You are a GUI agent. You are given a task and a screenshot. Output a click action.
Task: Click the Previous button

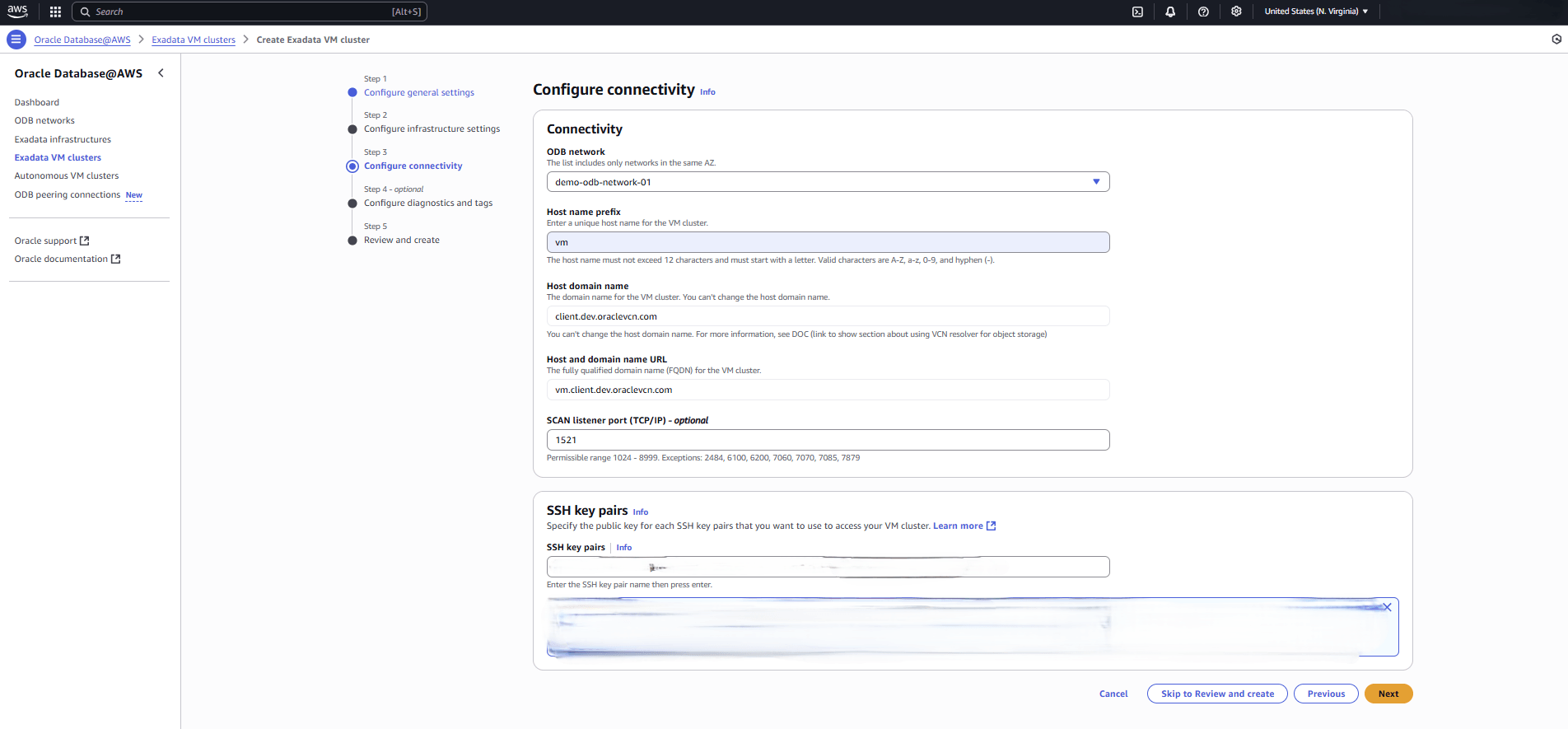(x=1326, y=694)
